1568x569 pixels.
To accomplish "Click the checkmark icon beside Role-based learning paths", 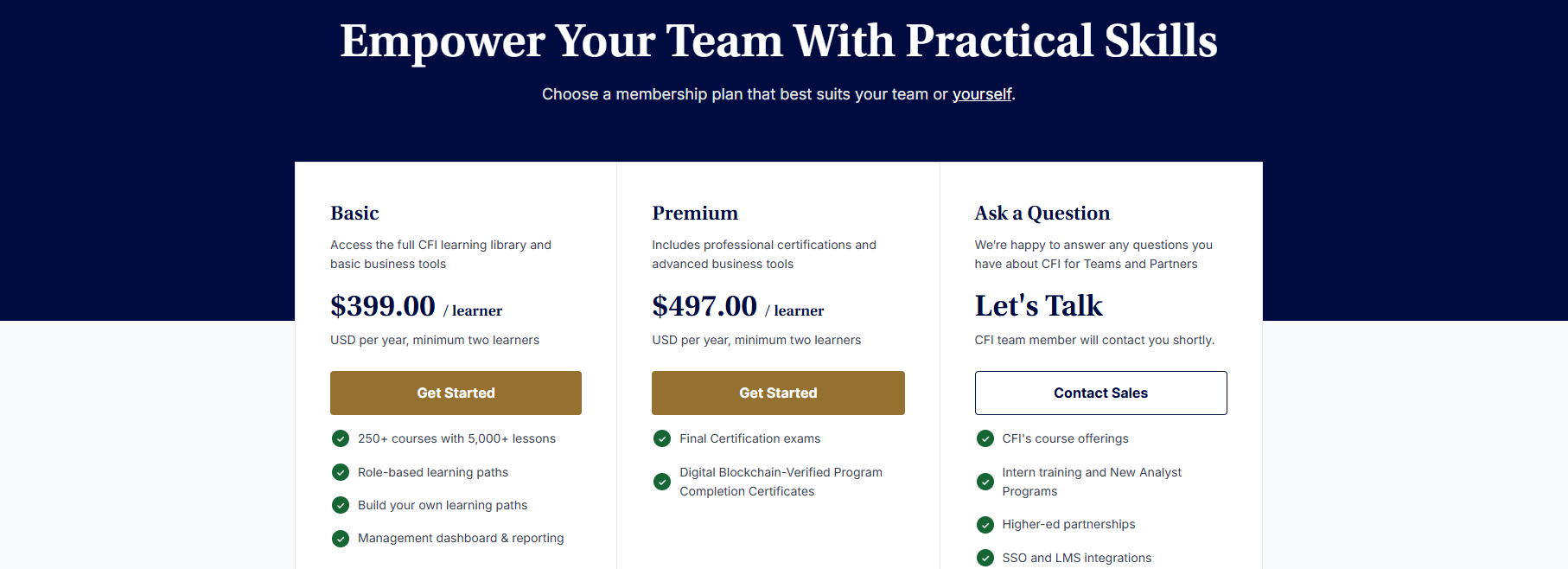I will [340, 472].
